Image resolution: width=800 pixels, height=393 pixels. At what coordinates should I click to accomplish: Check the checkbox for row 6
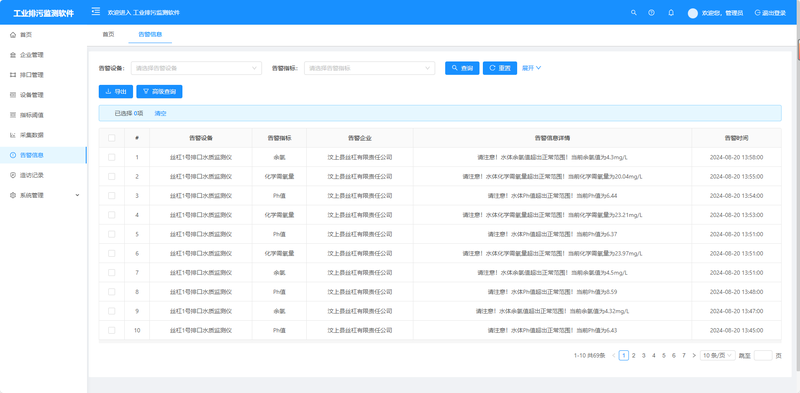click(x=112, y=253)
